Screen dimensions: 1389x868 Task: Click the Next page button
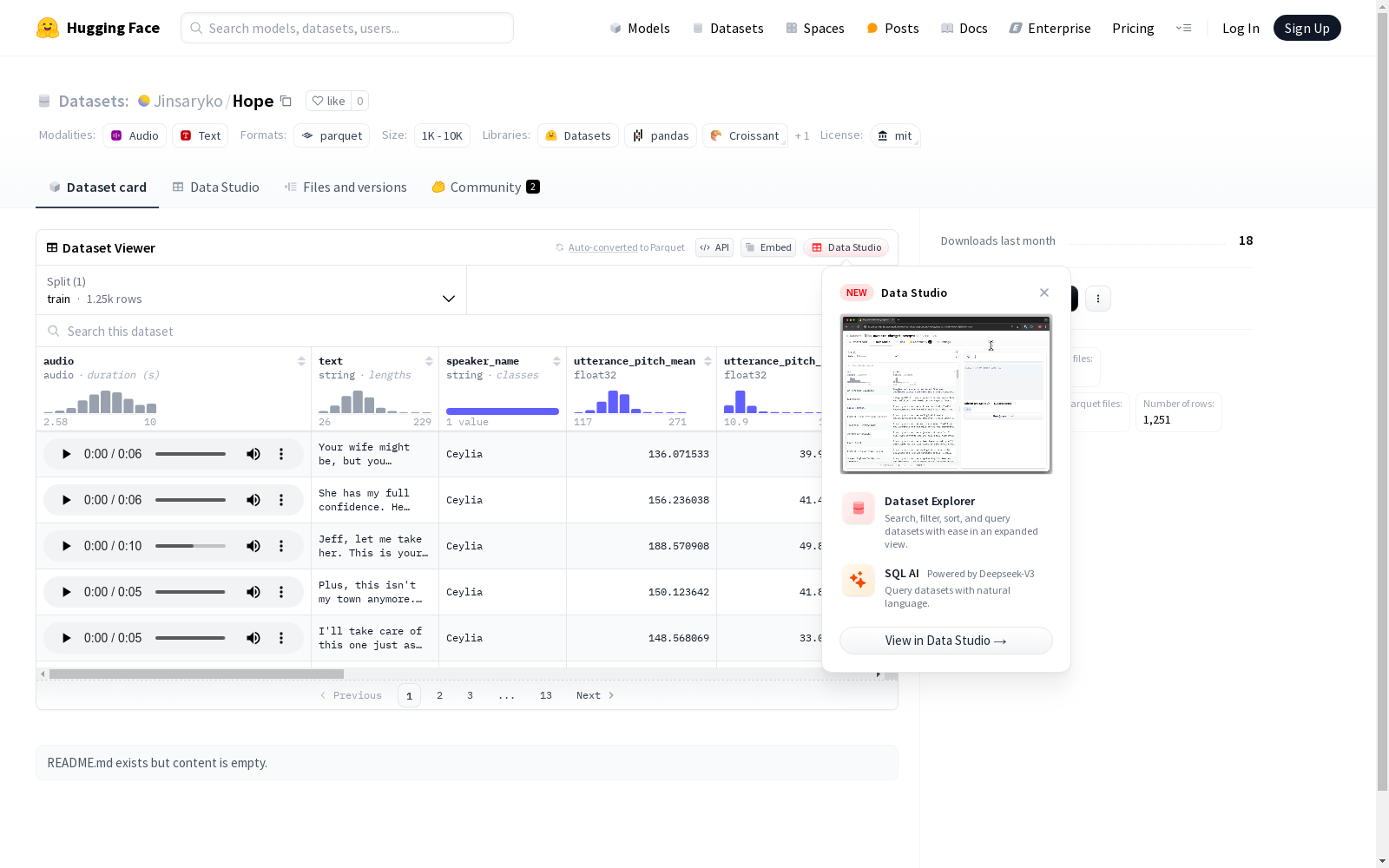596,695
